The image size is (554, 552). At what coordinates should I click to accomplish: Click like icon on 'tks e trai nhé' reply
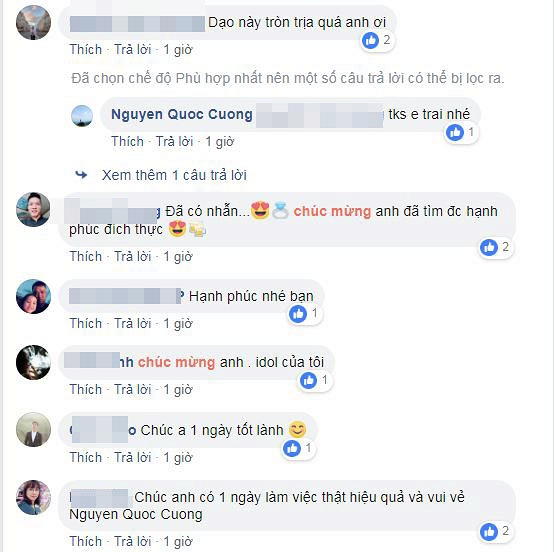point(455,133)
